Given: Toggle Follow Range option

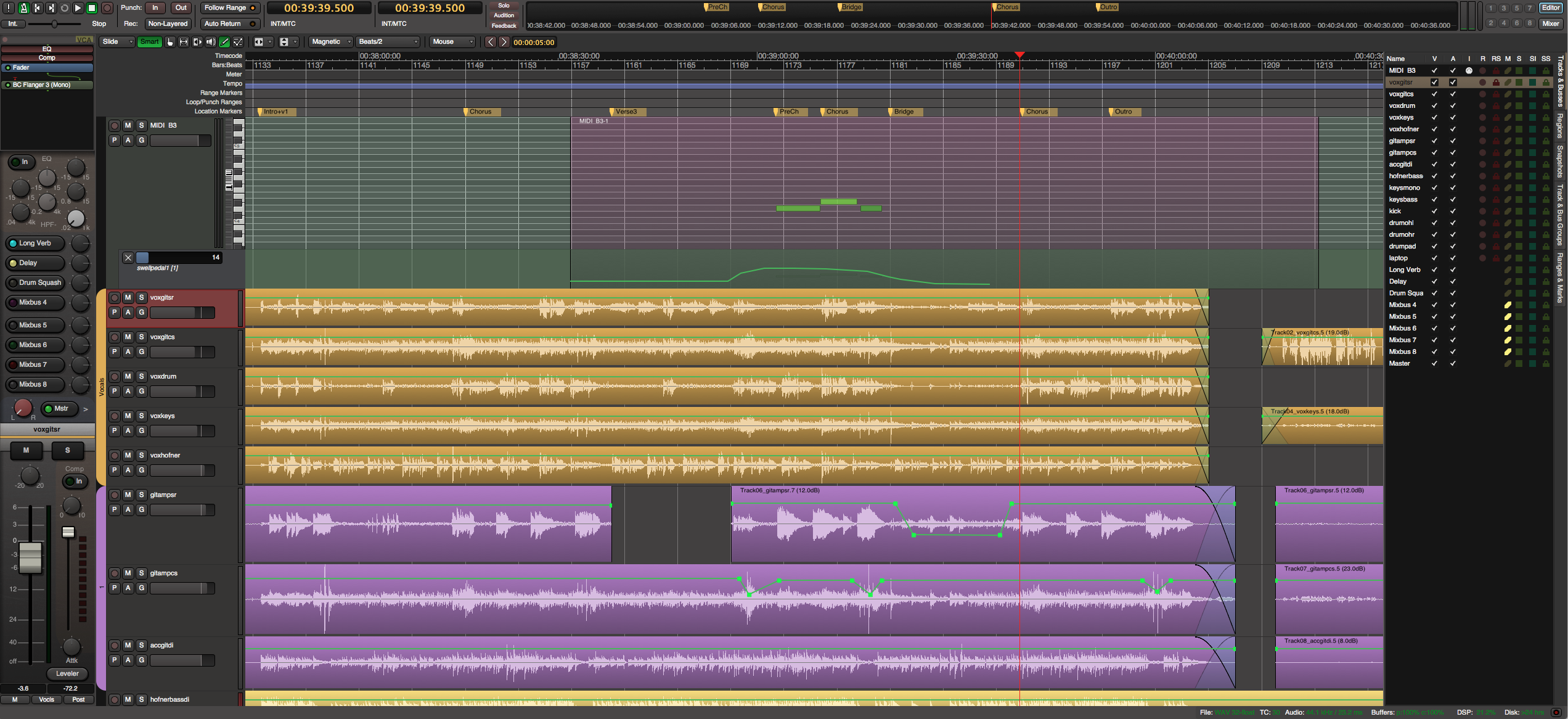Looking at the screenshot, I should coord(230,8).
